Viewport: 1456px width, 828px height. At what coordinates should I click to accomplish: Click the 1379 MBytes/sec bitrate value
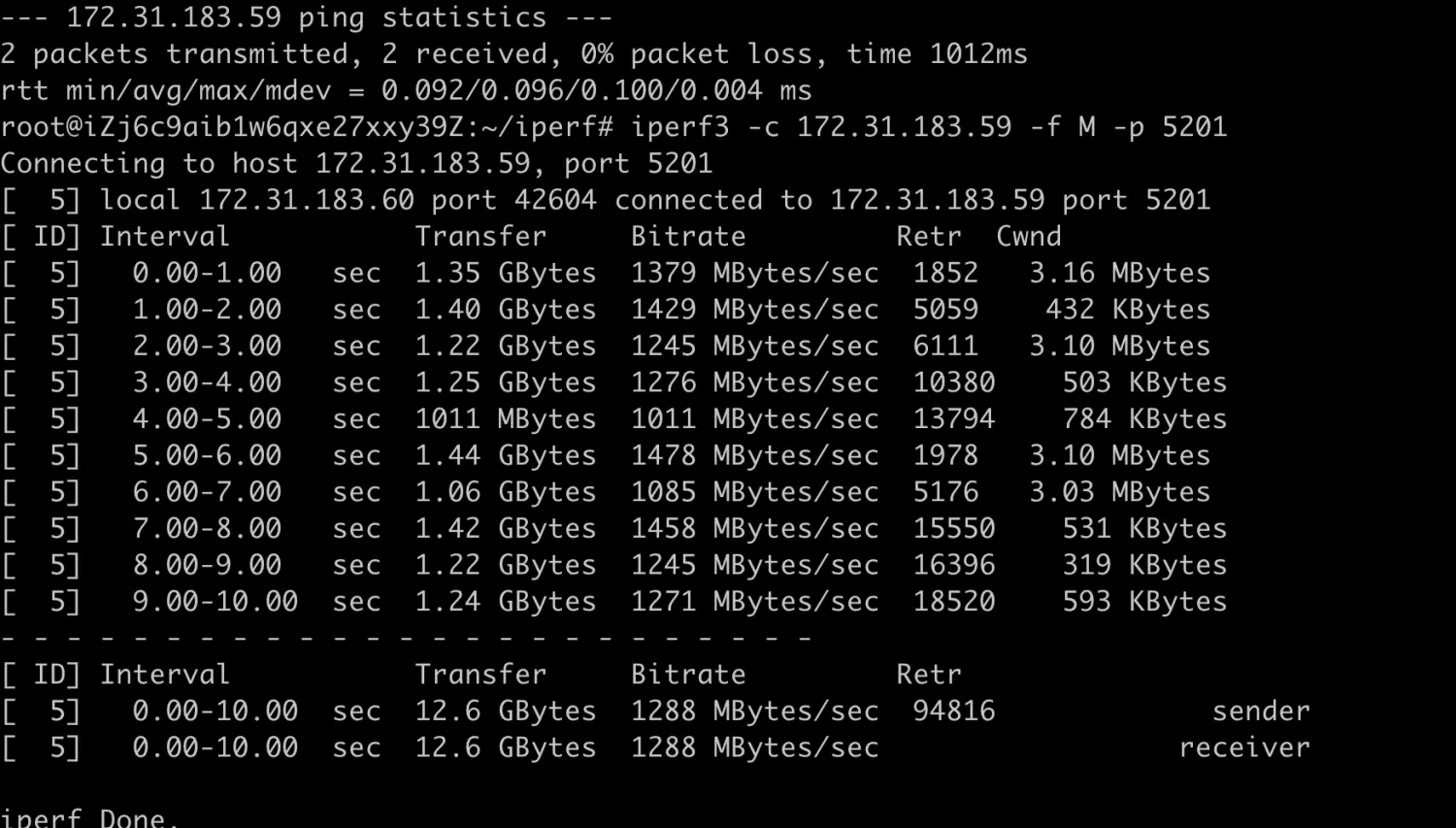click(x=754, y=273)
